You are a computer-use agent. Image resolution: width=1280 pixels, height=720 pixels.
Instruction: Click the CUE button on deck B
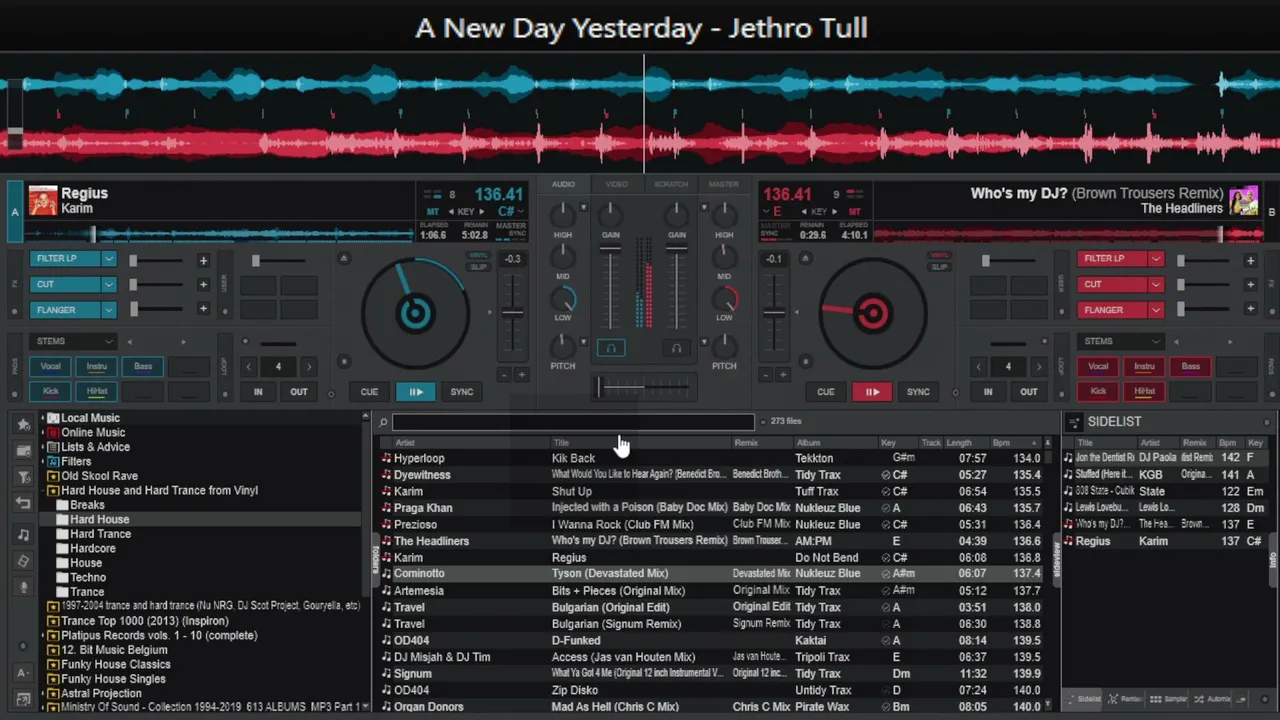tap(825, 392)
